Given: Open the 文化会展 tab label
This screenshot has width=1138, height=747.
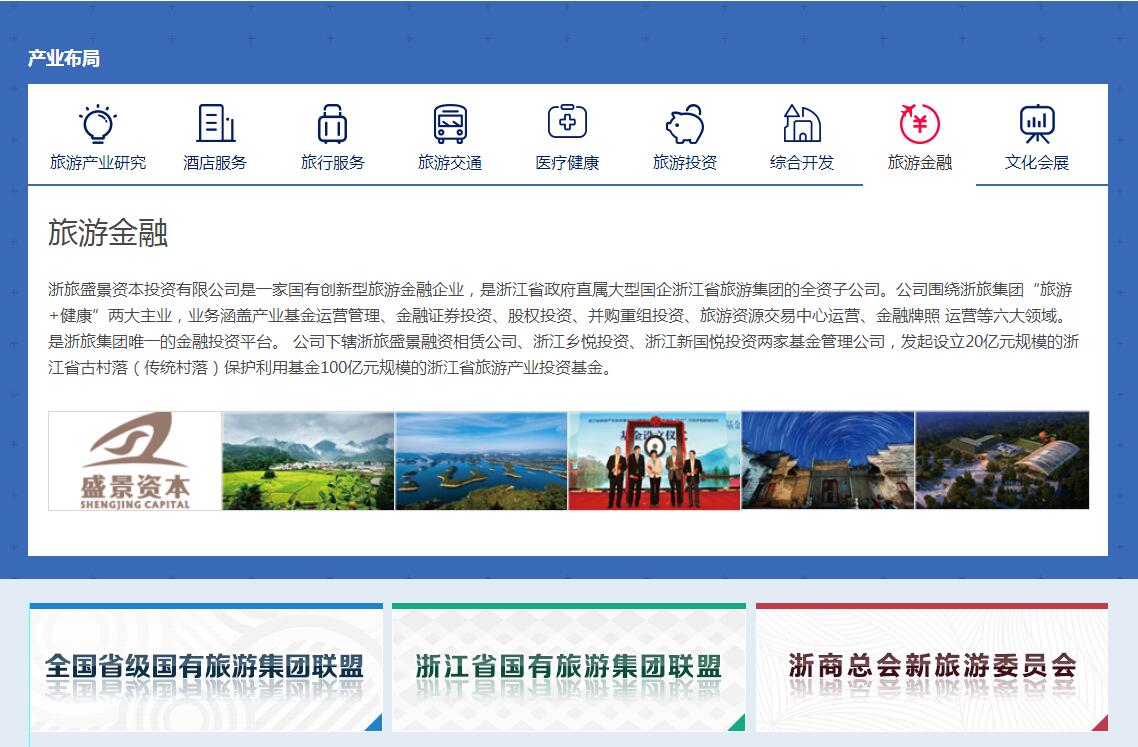Looking at the screenshot, I should [x=1037, y=162].
